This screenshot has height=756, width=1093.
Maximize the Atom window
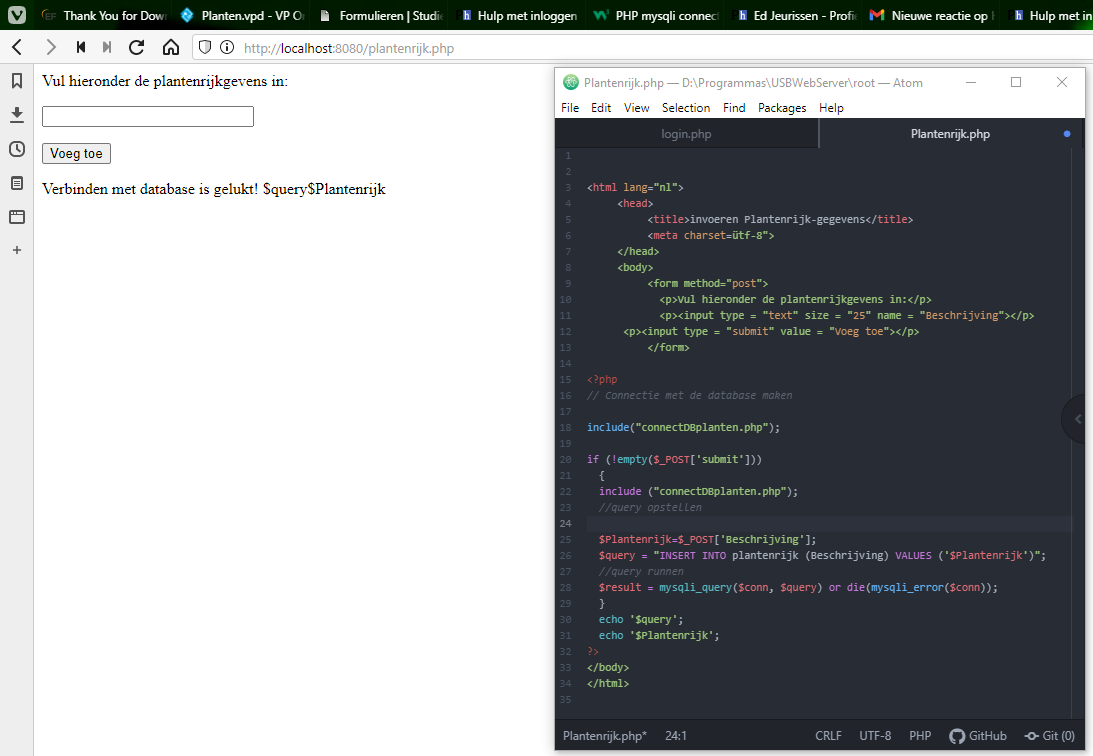[1016, 82]
